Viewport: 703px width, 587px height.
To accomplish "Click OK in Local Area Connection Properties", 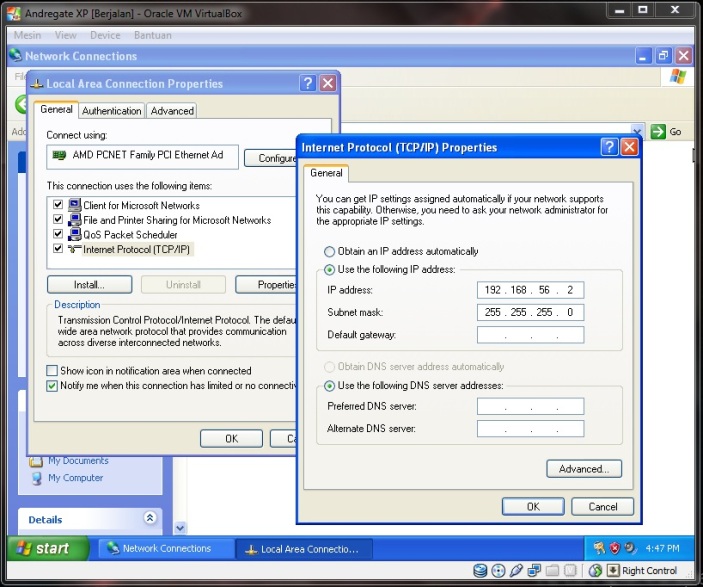I will 231,439.
